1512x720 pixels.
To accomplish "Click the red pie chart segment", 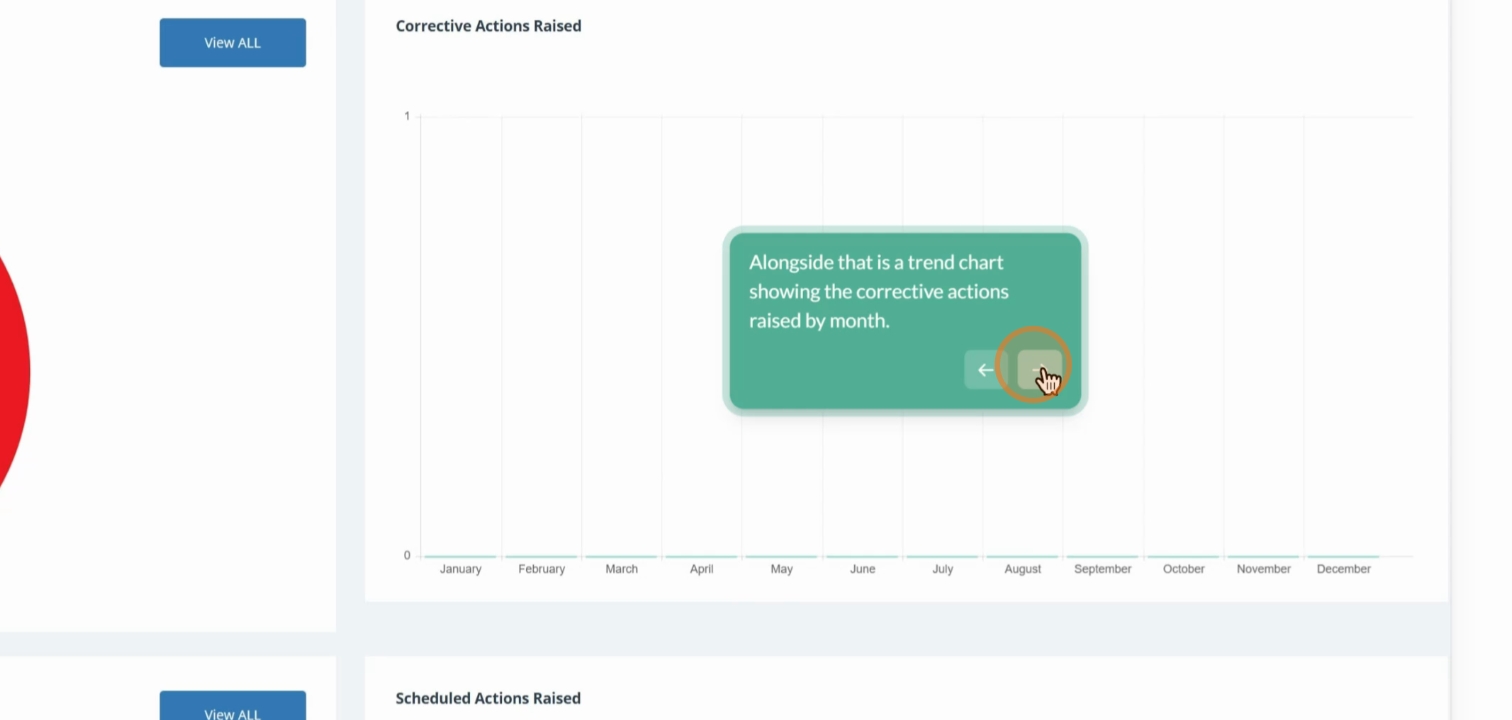I will [10, 370].
